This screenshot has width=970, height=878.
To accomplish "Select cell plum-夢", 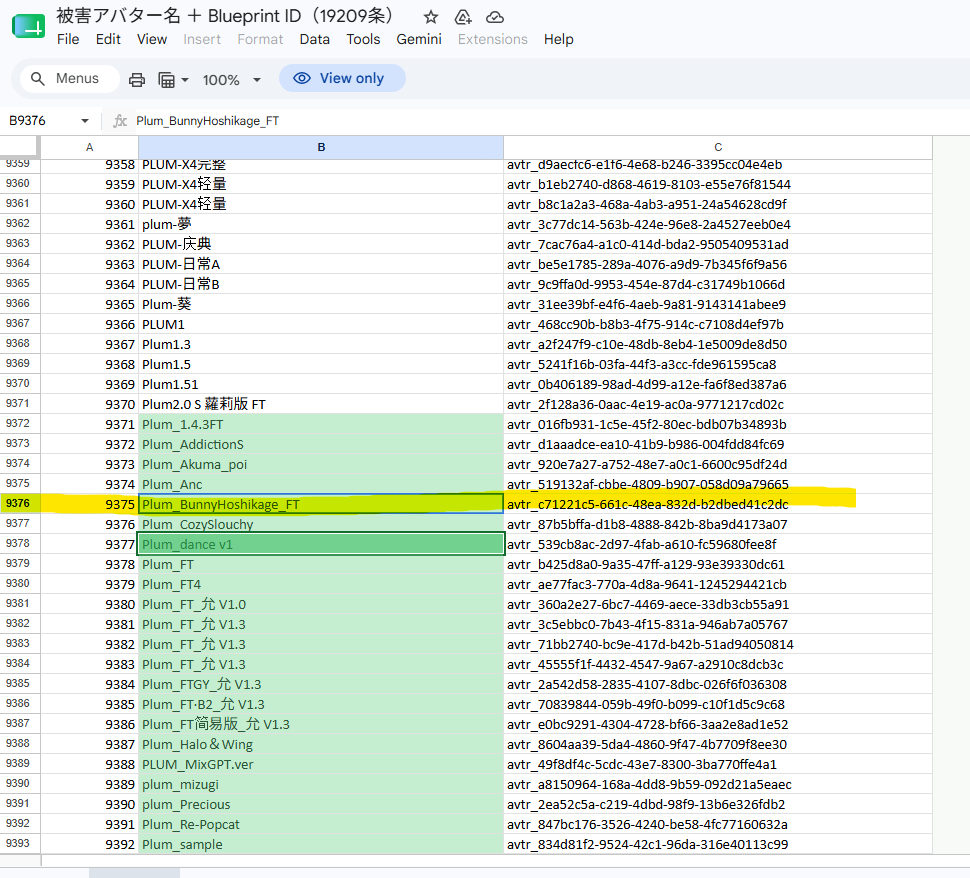I will 320,224.
